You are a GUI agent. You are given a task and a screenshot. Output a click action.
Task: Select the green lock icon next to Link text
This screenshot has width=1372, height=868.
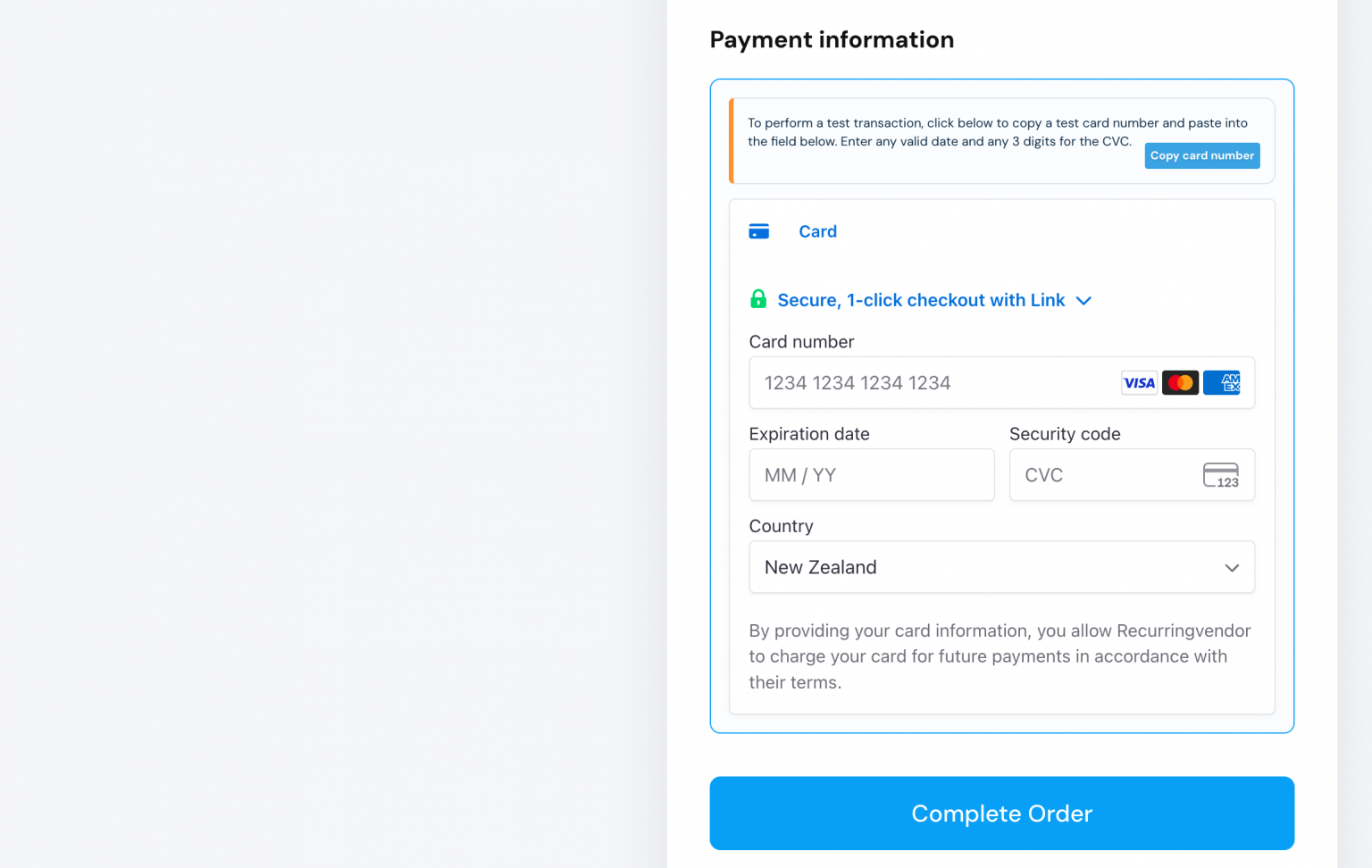tap(758, 299)
